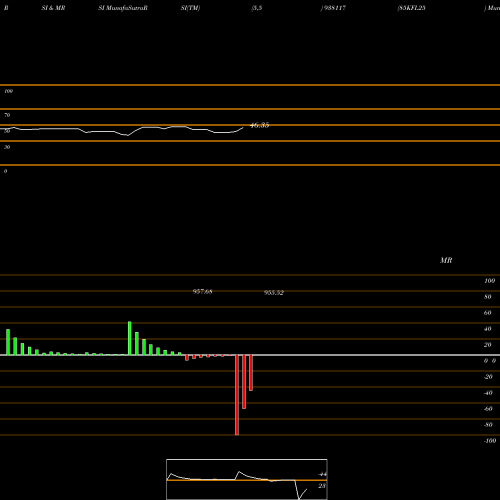Click the 'SI(TM)' header text
Viewport: 500px width, 500px height.
[x=190, y=8]
